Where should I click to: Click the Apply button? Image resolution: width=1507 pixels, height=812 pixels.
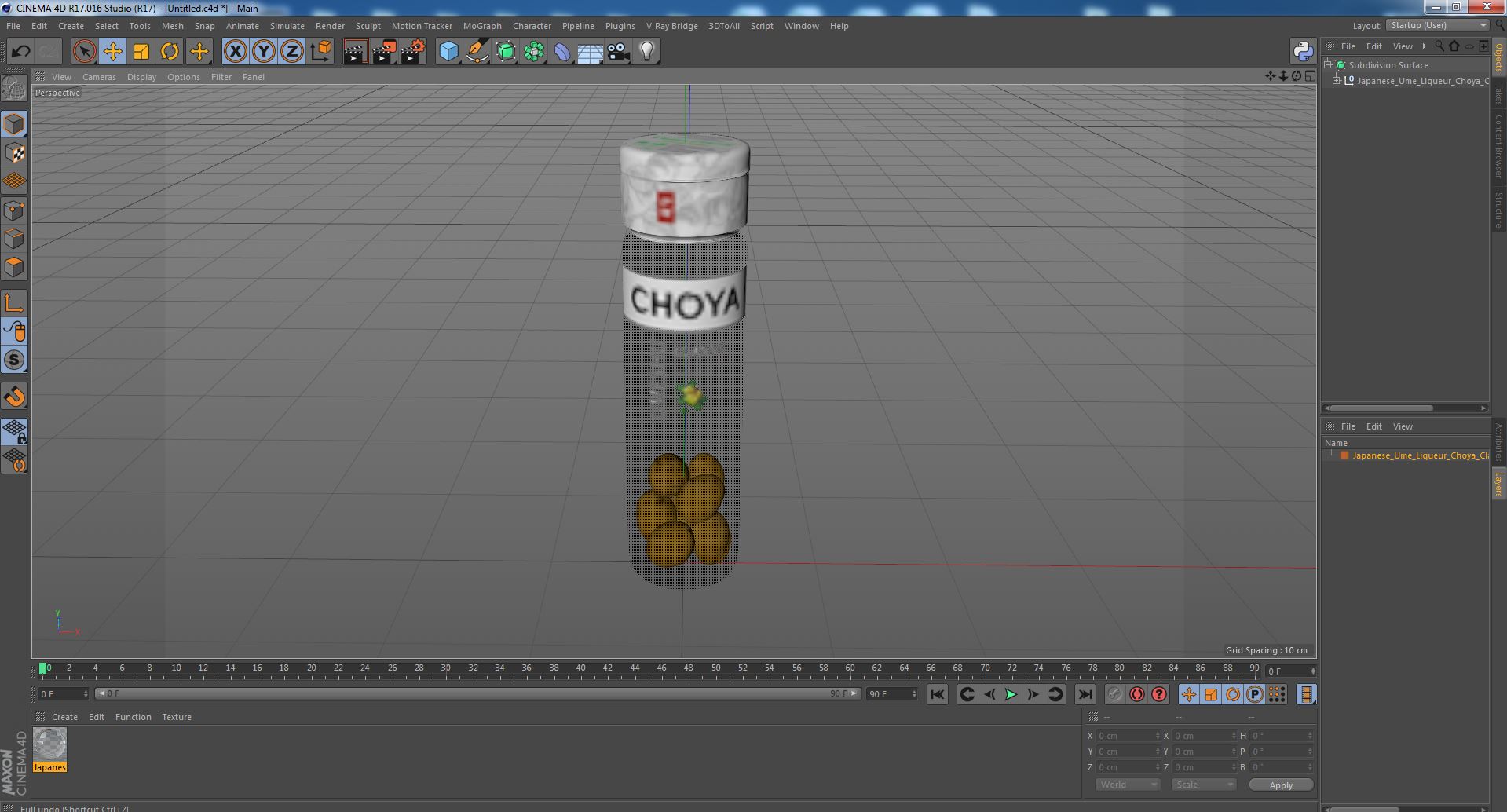click(x=1281, y=785)
